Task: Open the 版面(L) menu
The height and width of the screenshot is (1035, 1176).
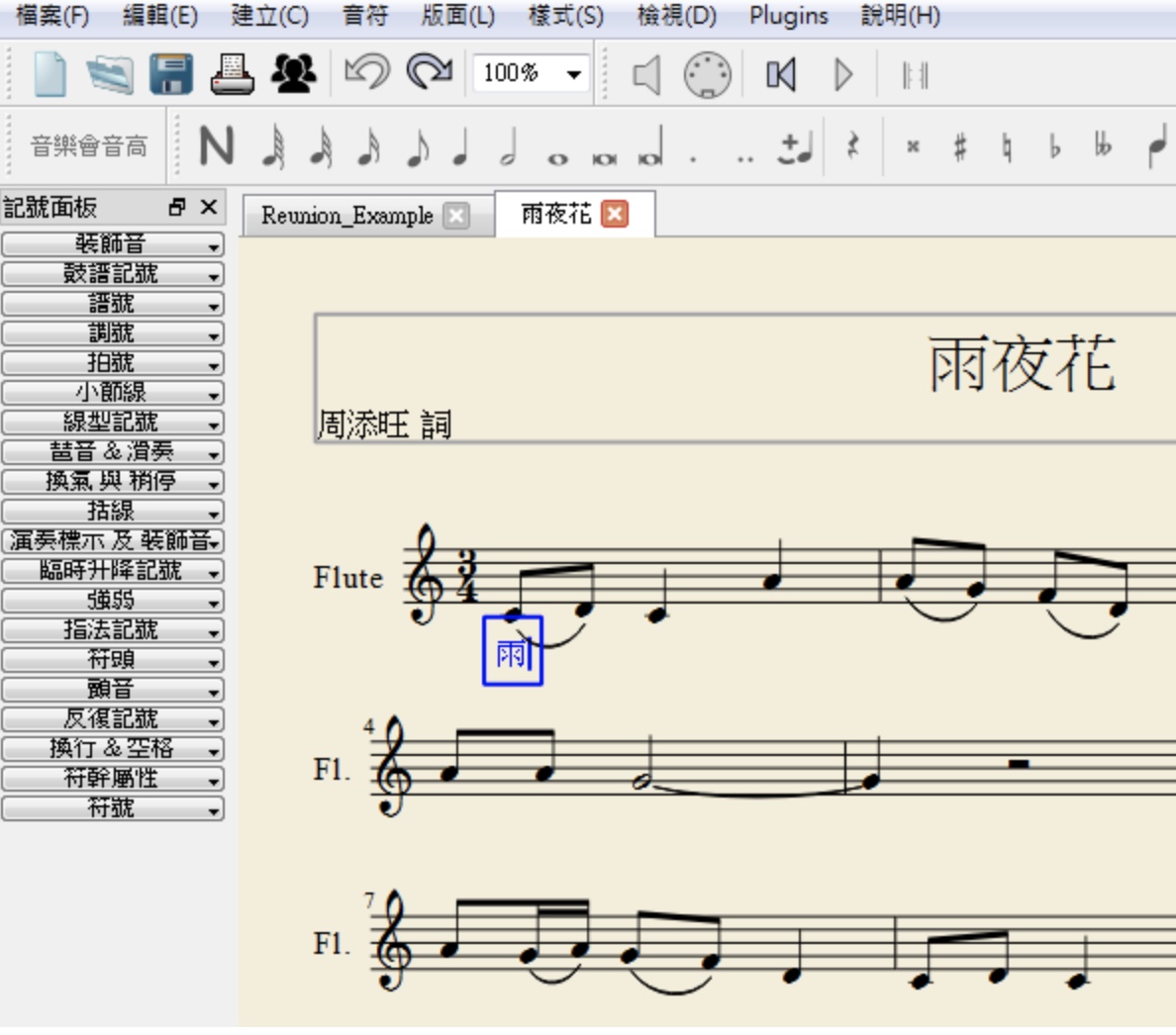Action: pyautogui.click(x=458, y=16)
